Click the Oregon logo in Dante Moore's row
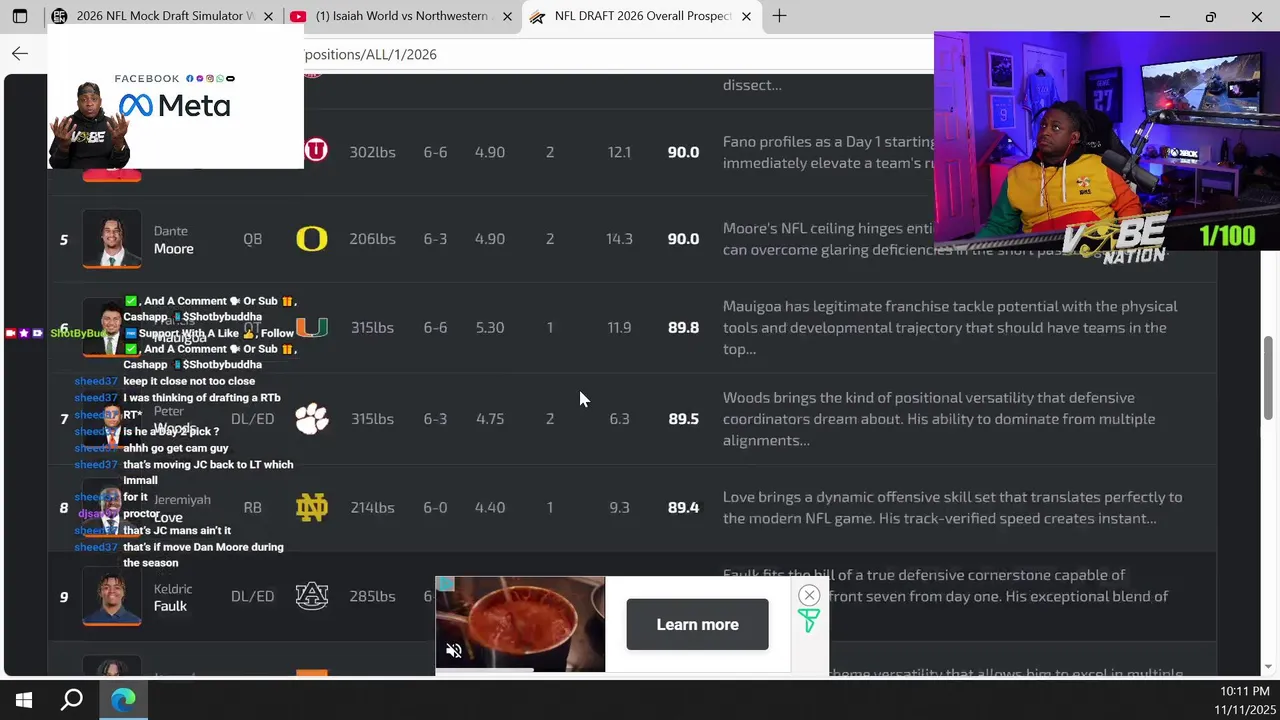 [x=312, y=239]
